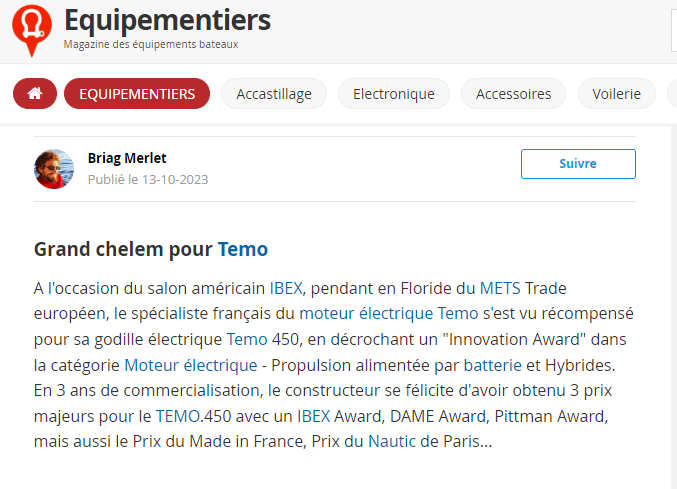Follow the first IBEX link in the article
The width and height of the screenshot is (677, 489).
[286, 289]
